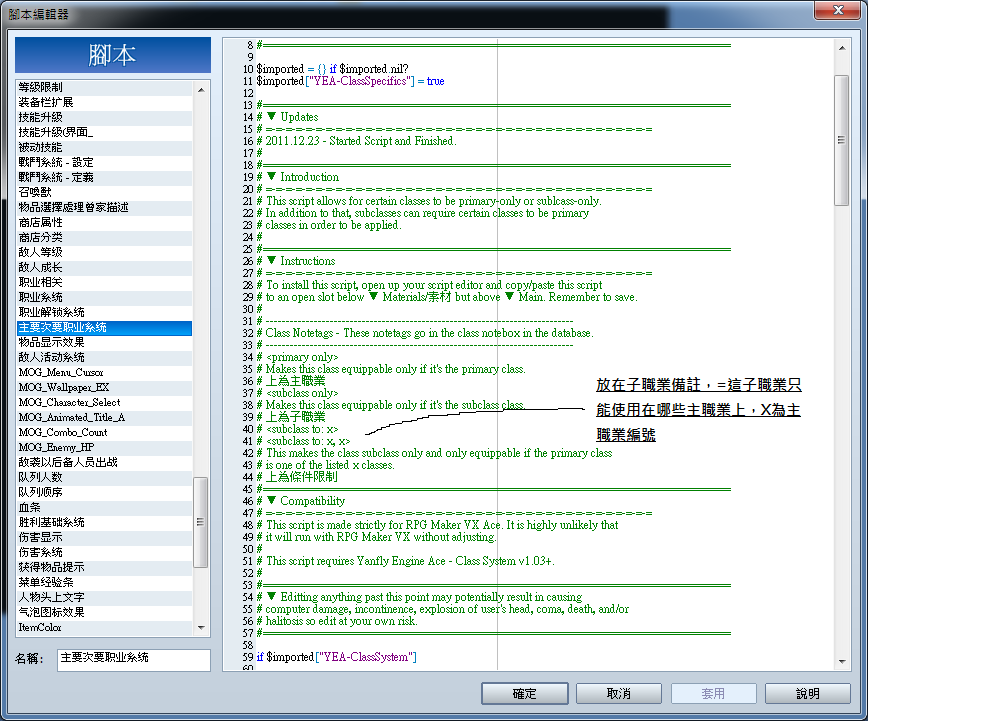Select the 戰鬥系統 - 定義 script
Image resolution: width=997 pixels, height=721 pixels.
[104, 177]
